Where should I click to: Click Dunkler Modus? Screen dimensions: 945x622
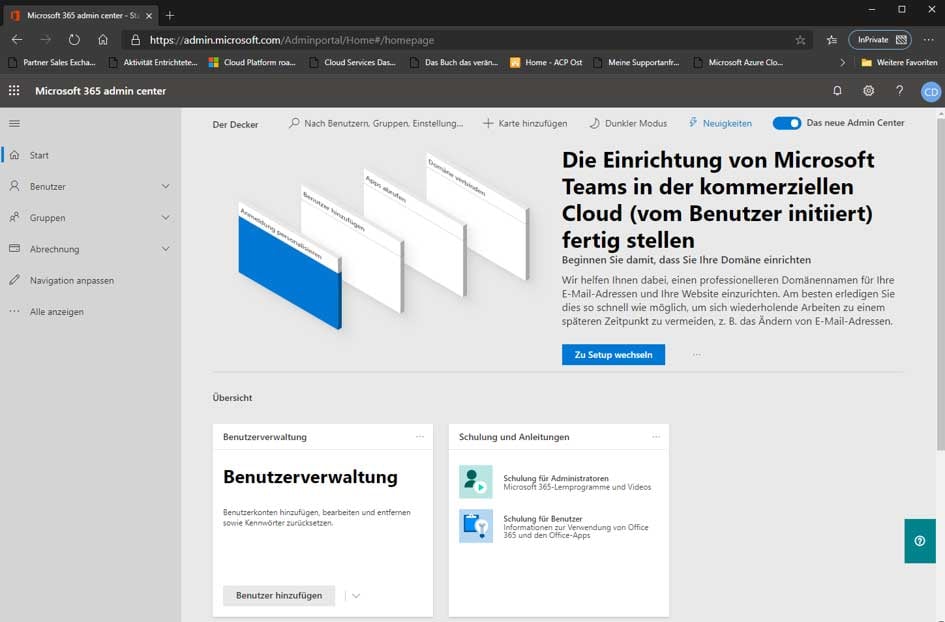tap(629, 123)
